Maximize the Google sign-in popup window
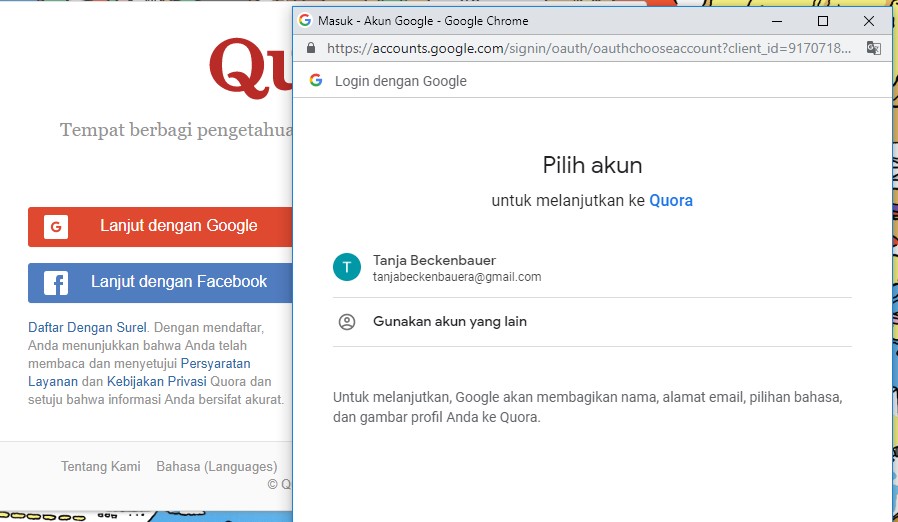The width and height of the screenshot is (898, 522). click(x=823, y=21)
